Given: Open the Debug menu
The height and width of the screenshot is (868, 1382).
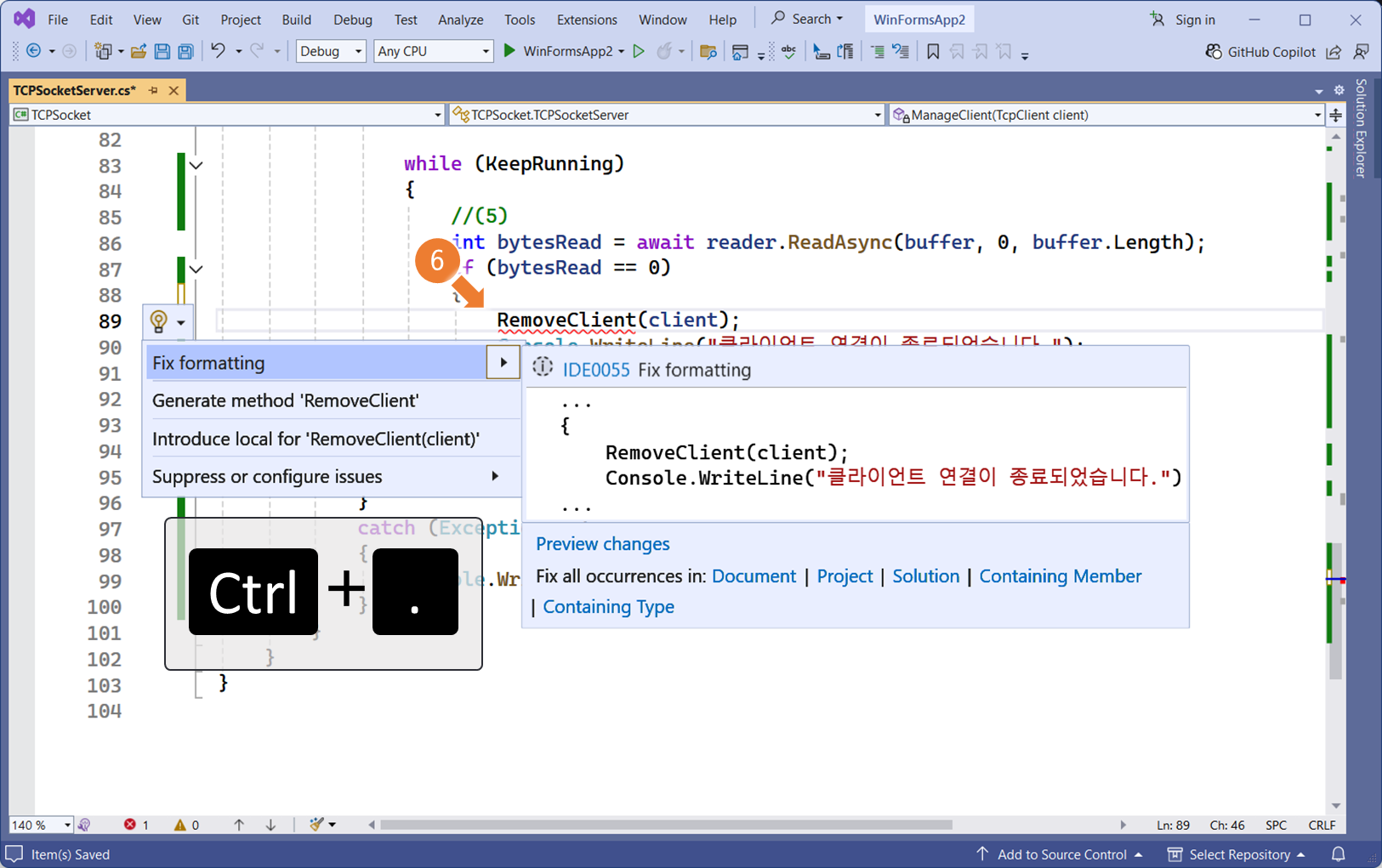Looking at the screenshot, I should (353, 20).
